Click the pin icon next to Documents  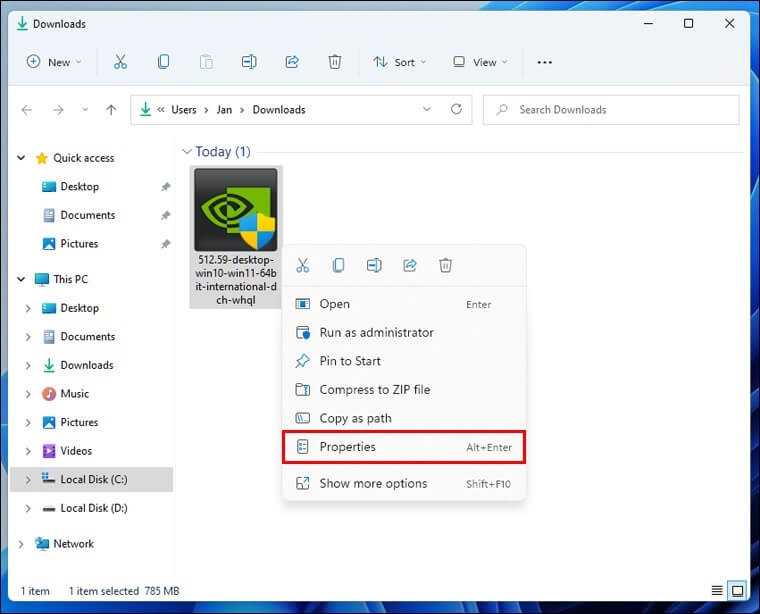[165, 215]
